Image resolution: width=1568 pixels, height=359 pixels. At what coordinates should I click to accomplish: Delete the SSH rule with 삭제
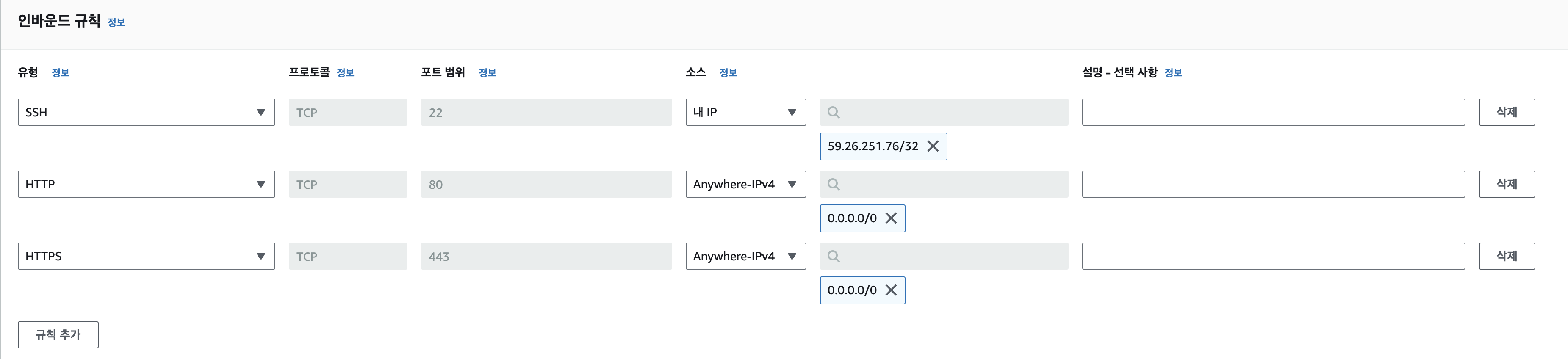pyautogui.click(x=1507, y=112)
